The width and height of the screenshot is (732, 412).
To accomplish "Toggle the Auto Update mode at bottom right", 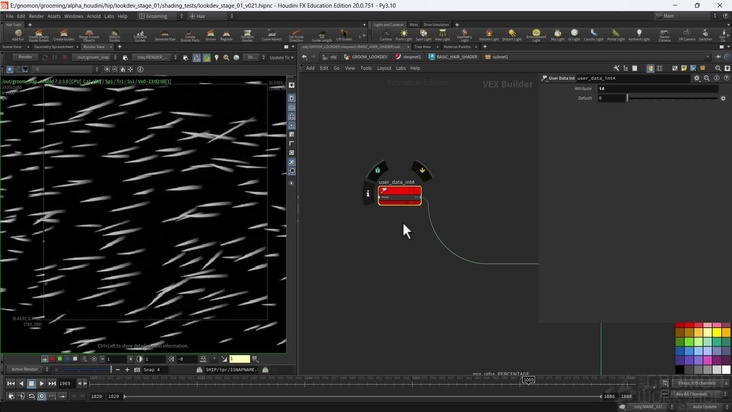I will pos(706,407).
